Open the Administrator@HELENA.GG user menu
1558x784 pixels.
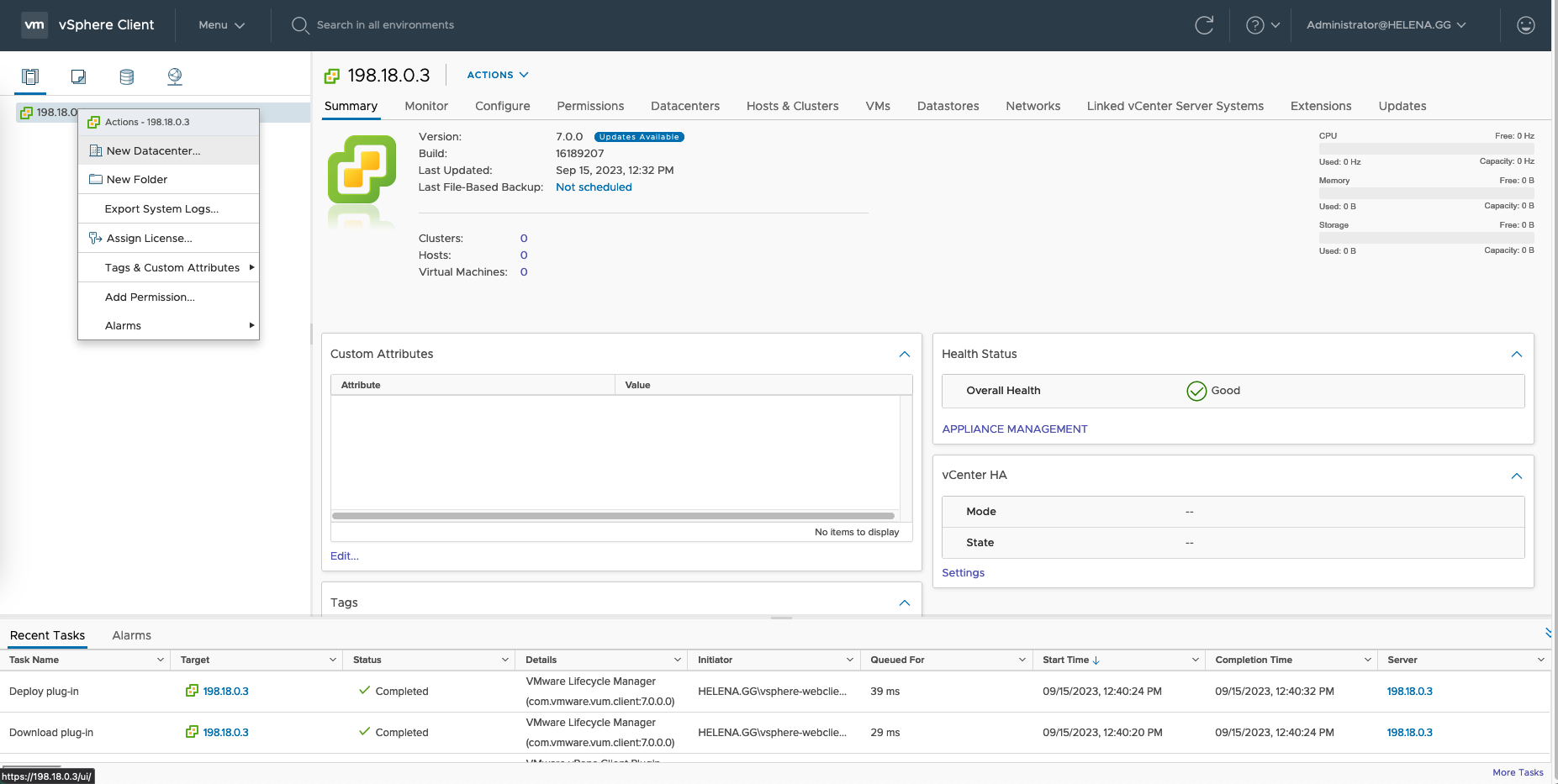pyautogui.click(x=1386, y=25)
